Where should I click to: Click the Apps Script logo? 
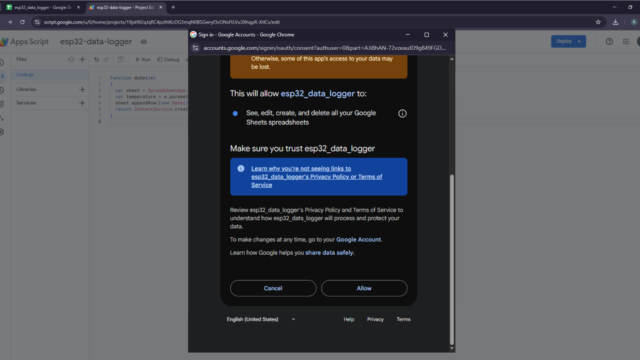4,42
